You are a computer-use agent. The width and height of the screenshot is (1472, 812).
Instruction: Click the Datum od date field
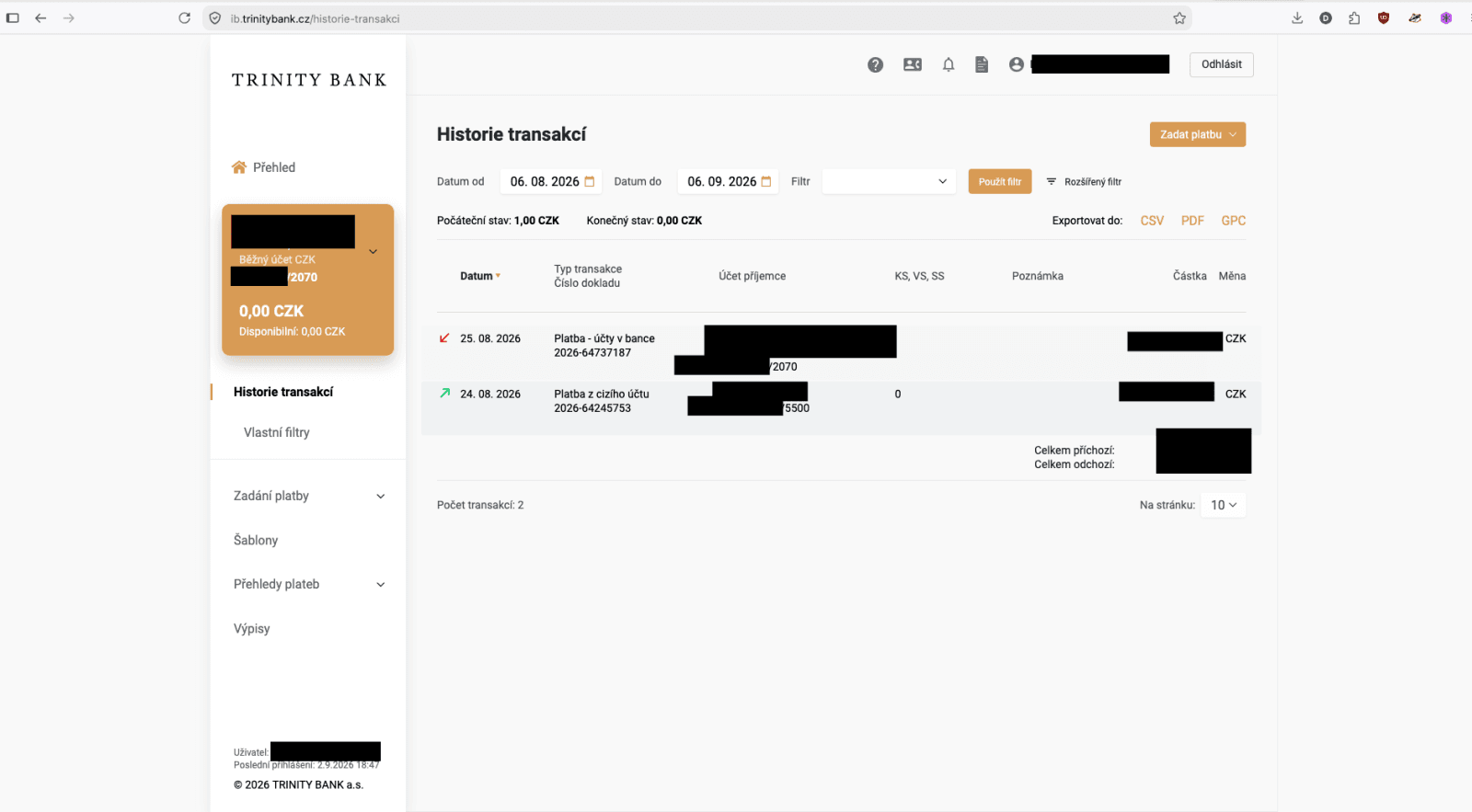pyautogui.click(x=550, y=181)
